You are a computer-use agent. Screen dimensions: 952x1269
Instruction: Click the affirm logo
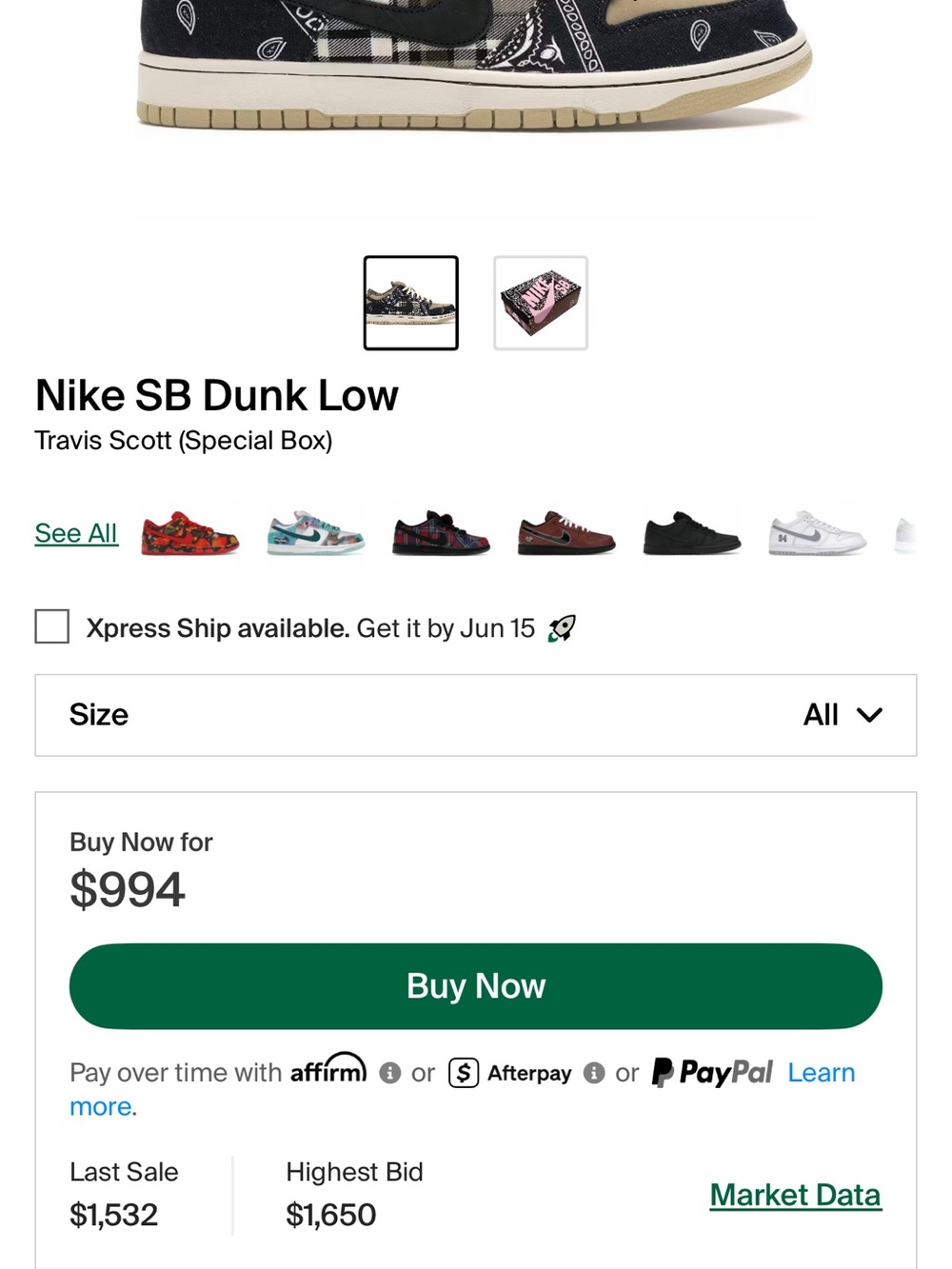coord(328,1069)
